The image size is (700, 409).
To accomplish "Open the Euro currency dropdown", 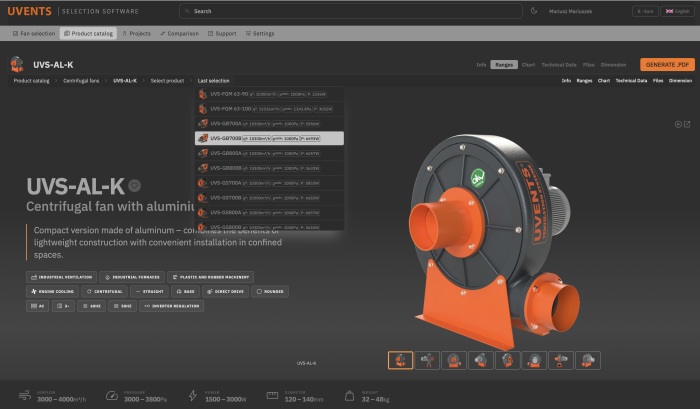I will click(x=645, y=11).
